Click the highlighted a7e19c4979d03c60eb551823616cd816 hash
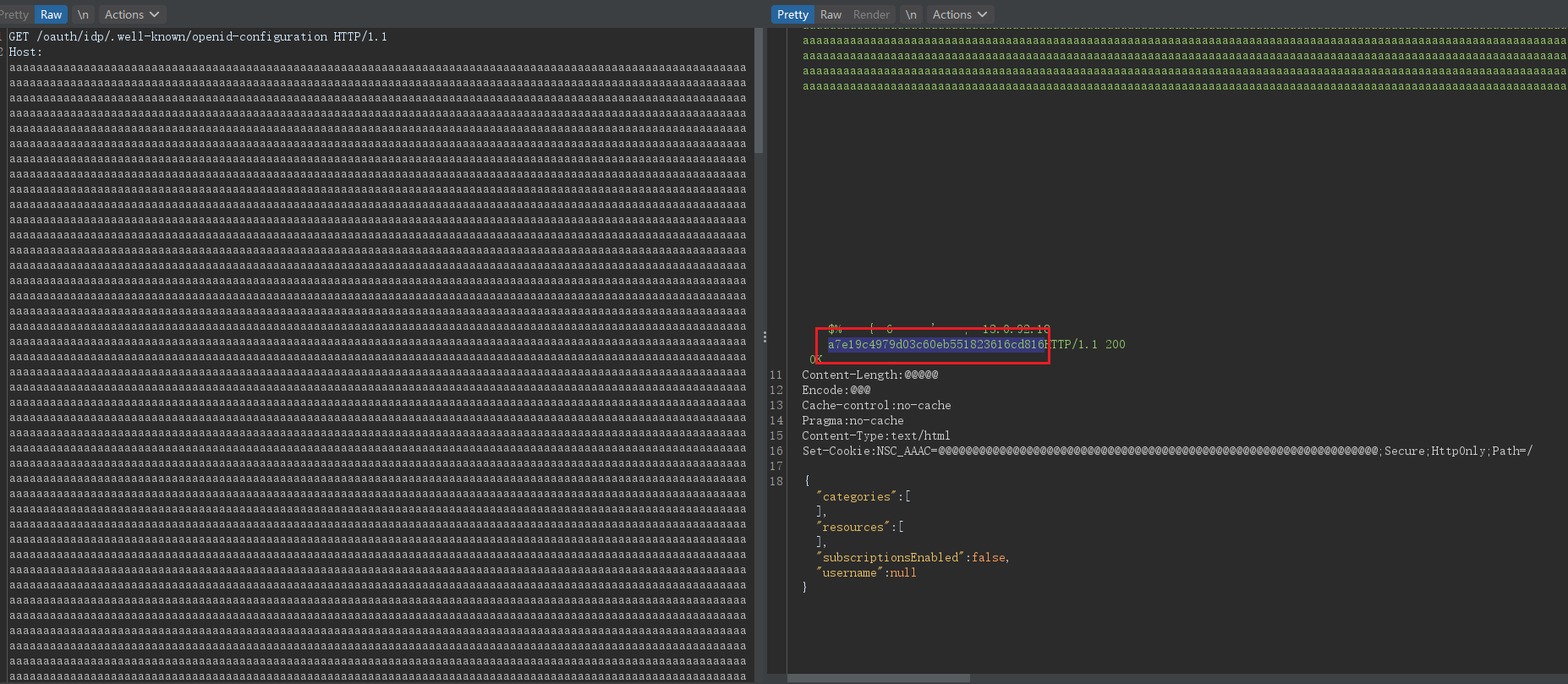This screenshot has height=684, width=1568. (936, 344)
